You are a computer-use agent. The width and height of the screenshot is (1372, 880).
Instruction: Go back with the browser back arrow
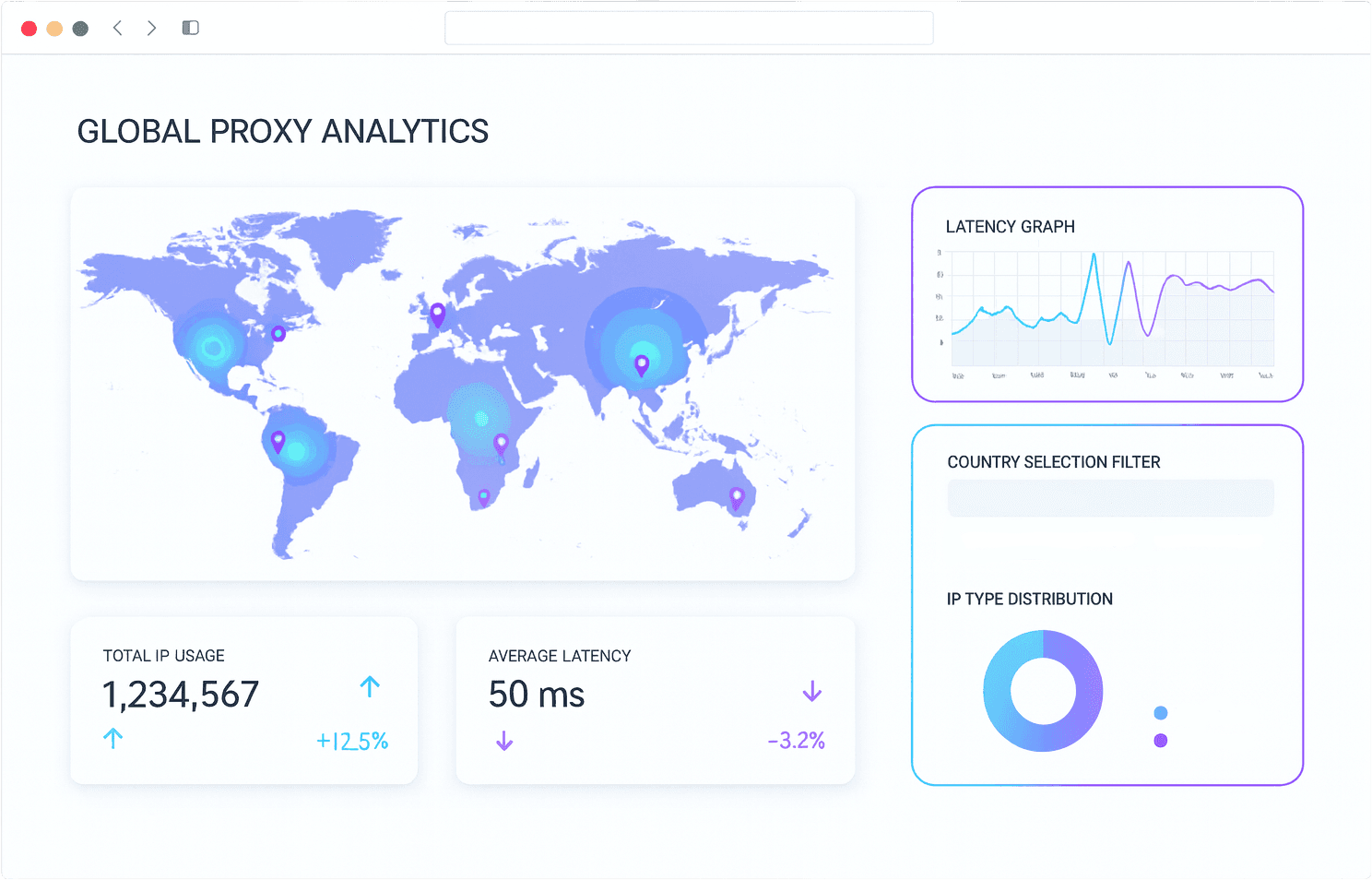coord(117,28)
